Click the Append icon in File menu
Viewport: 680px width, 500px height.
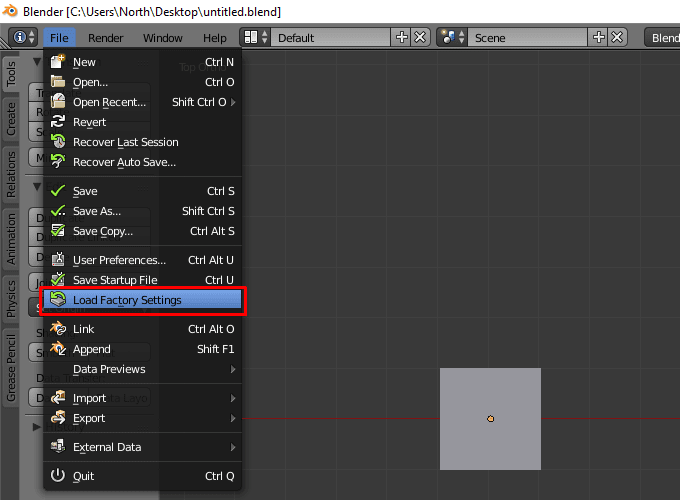58,348
